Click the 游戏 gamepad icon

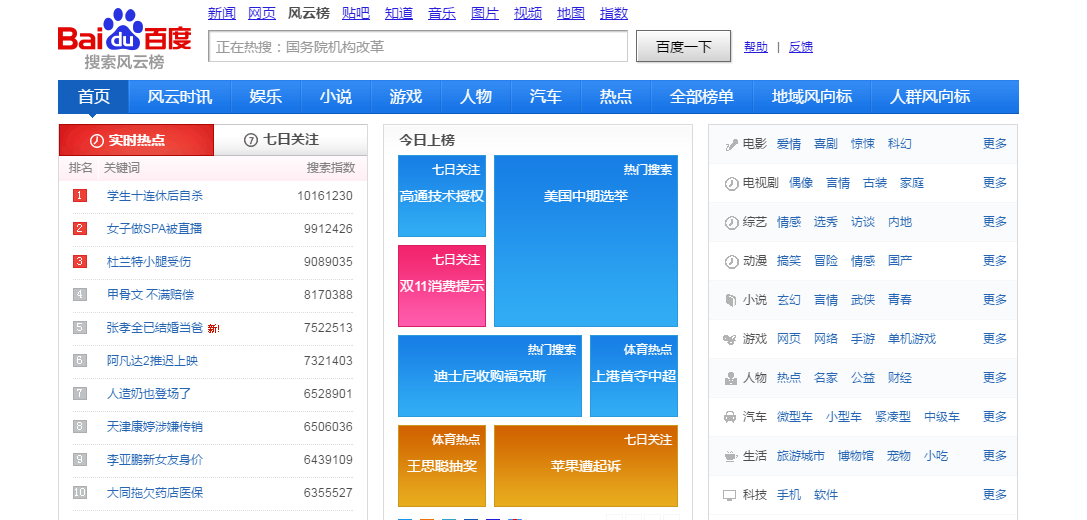[731, 339]
